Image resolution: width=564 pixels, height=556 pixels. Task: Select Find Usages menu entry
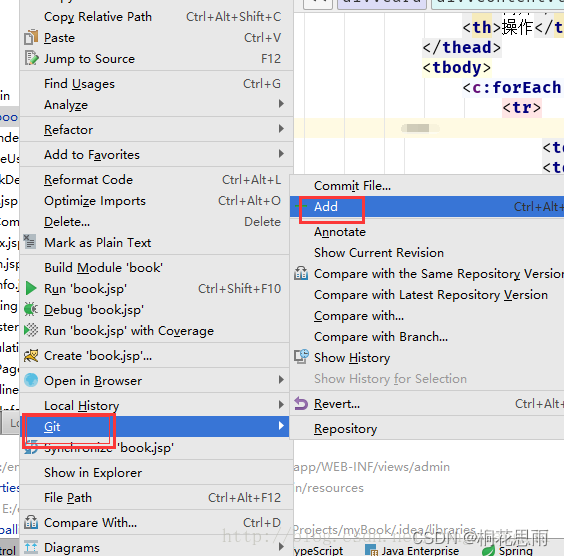pos(156,84)
